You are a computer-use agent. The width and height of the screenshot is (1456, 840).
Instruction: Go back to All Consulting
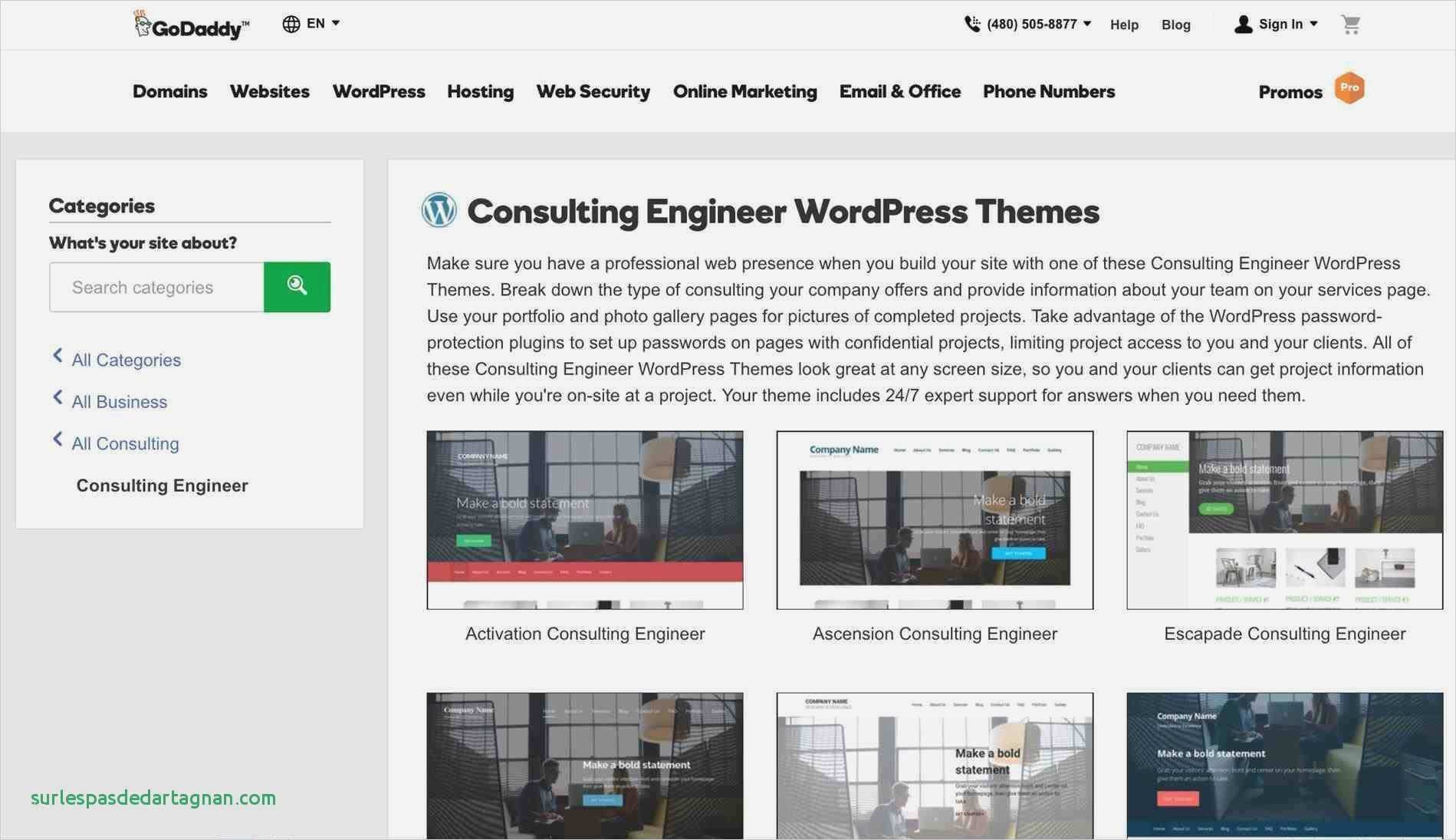pos(126,443)
